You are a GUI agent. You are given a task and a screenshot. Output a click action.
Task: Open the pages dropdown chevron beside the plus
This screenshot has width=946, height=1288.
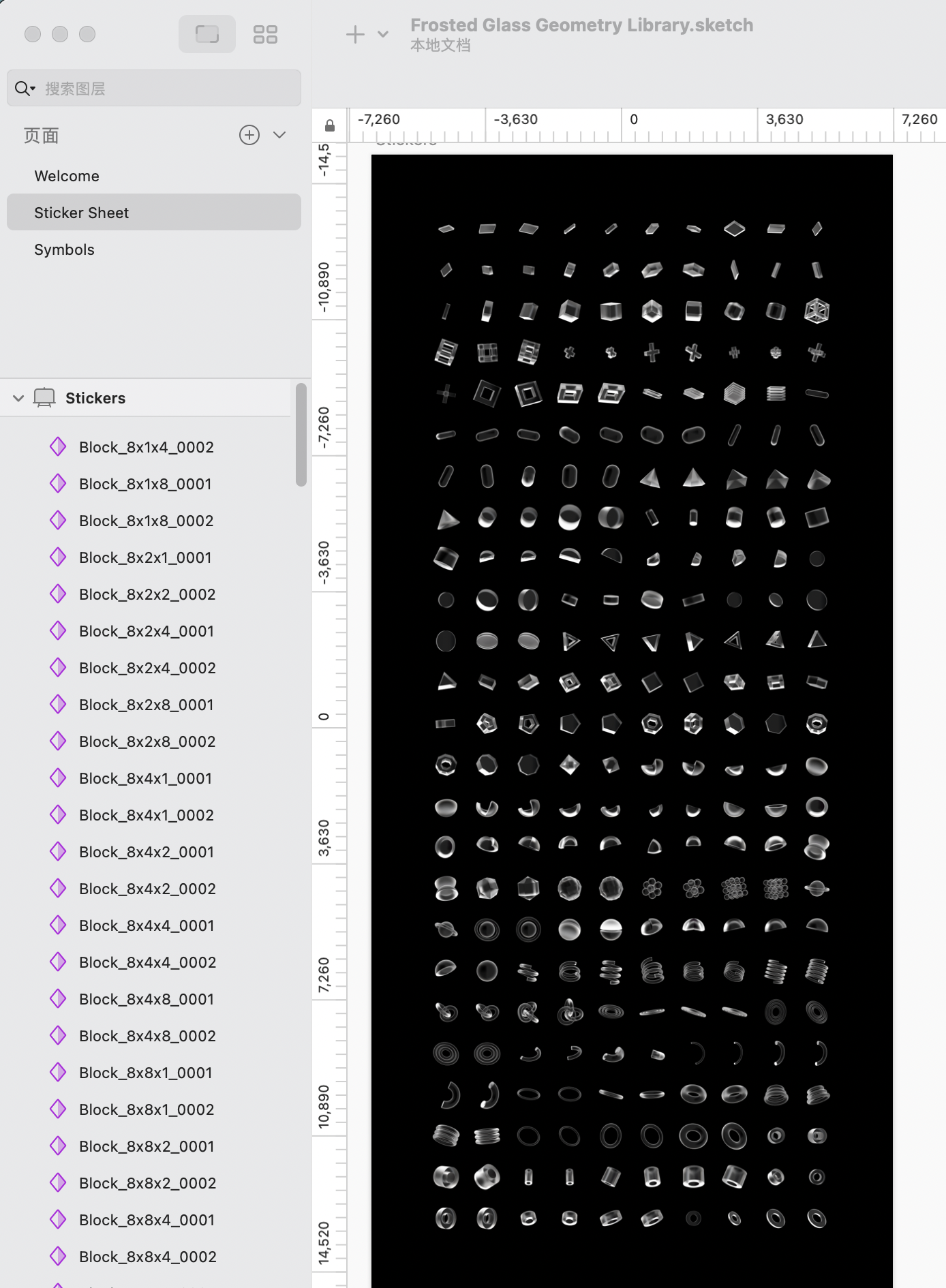tap(279, 135)
